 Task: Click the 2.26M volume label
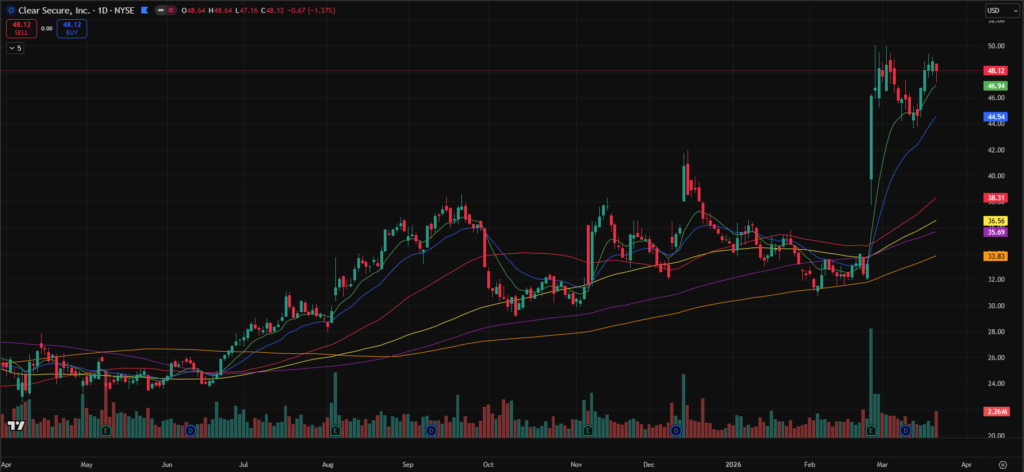pyautogui.click(x=995, y=411)
